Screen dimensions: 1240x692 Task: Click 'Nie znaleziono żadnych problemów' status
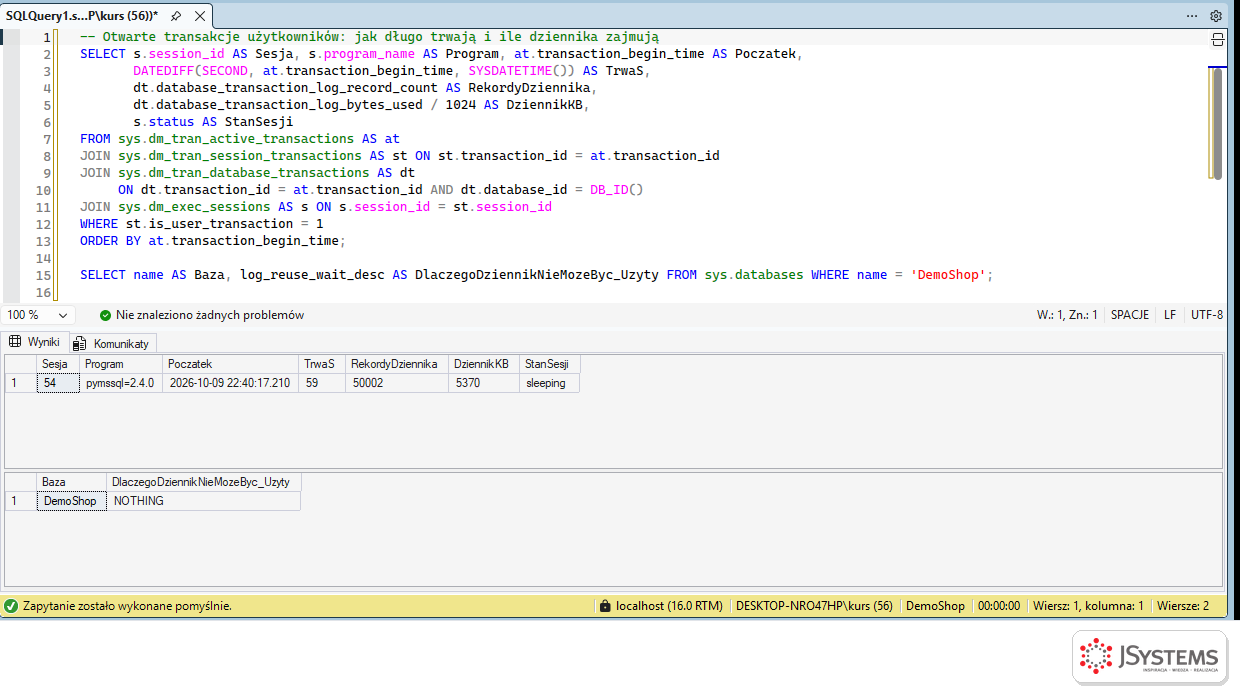pos(210,315)
